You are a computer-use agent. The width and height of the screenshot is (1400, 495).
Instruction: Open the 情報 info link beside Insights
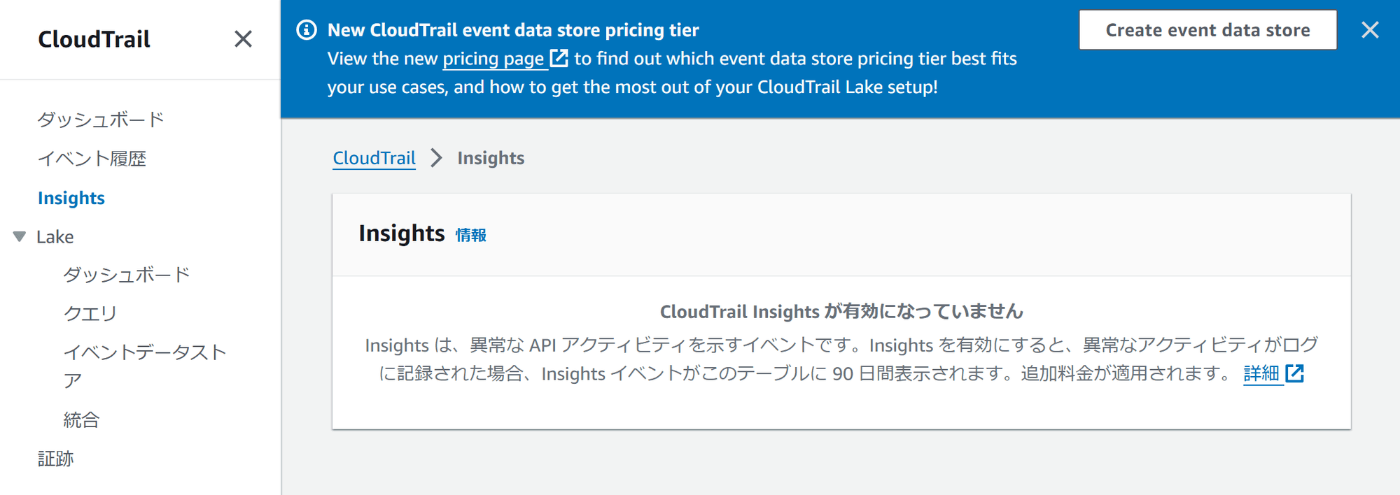pos(471,235)
